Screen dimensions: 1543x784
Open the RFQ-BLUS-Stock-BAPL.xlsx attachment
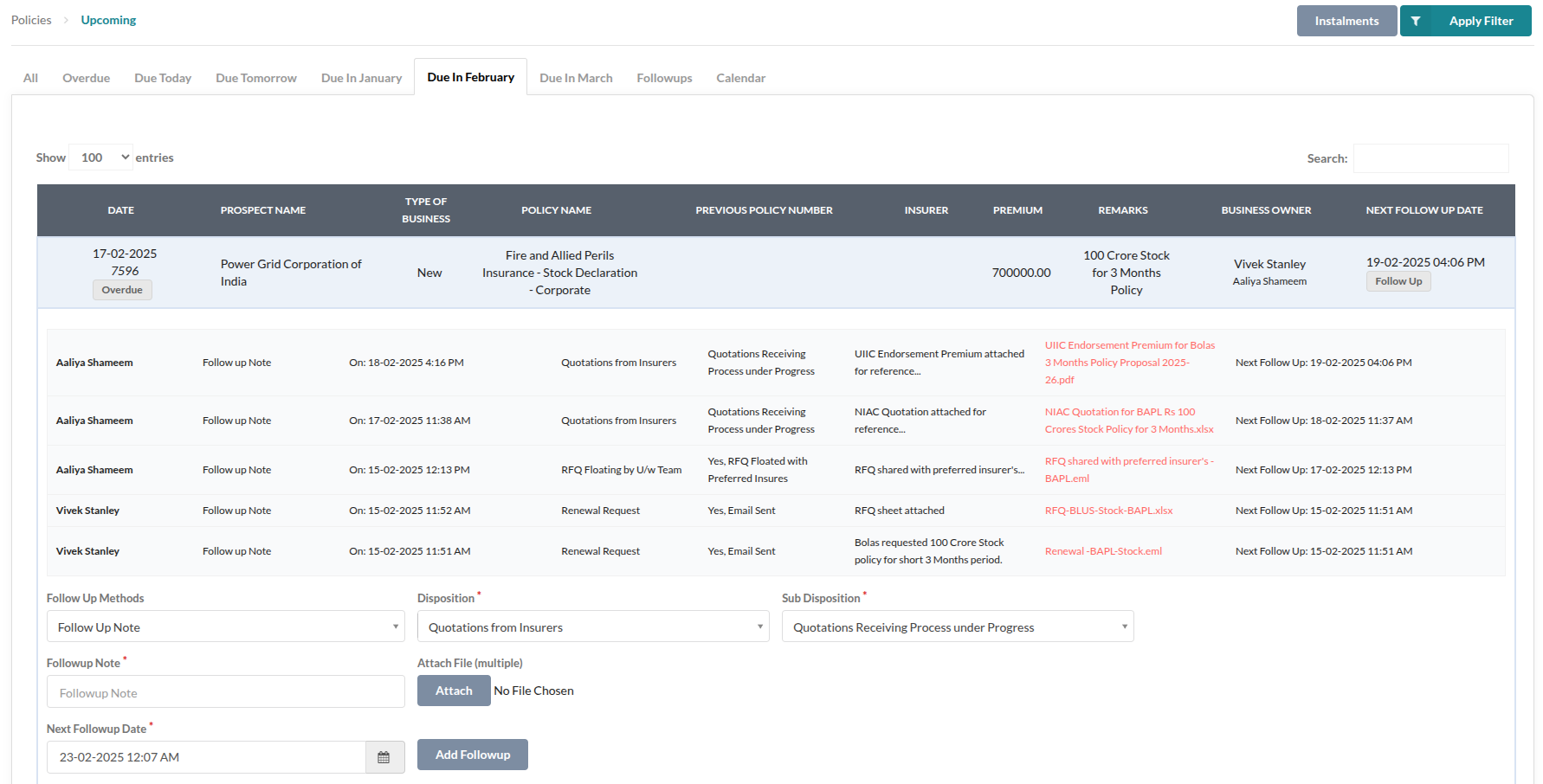pyautogui.click(x=1108, y=511)
